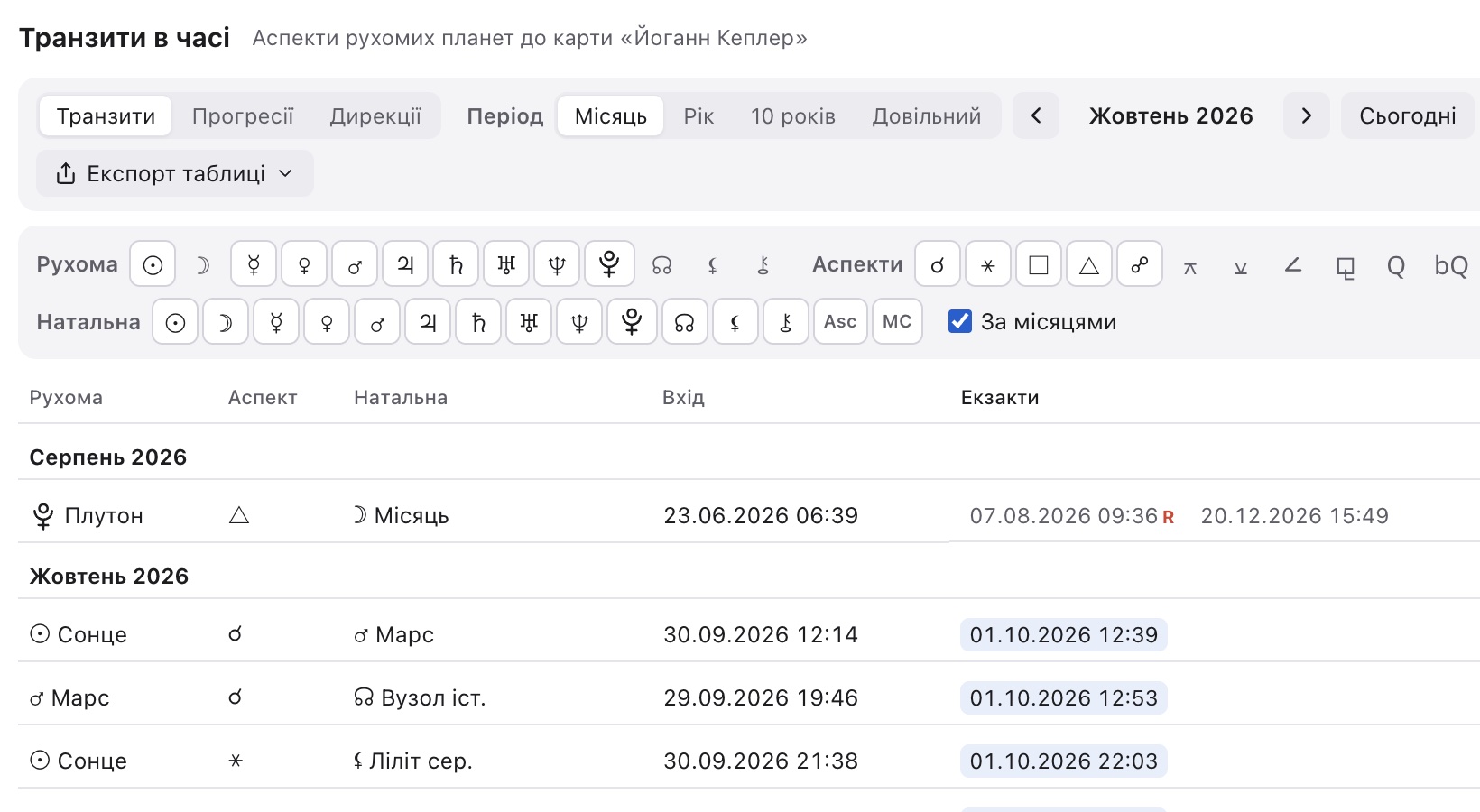Toggle sextile aspect filter
The image size is (1480, 812).
point(988,264)
